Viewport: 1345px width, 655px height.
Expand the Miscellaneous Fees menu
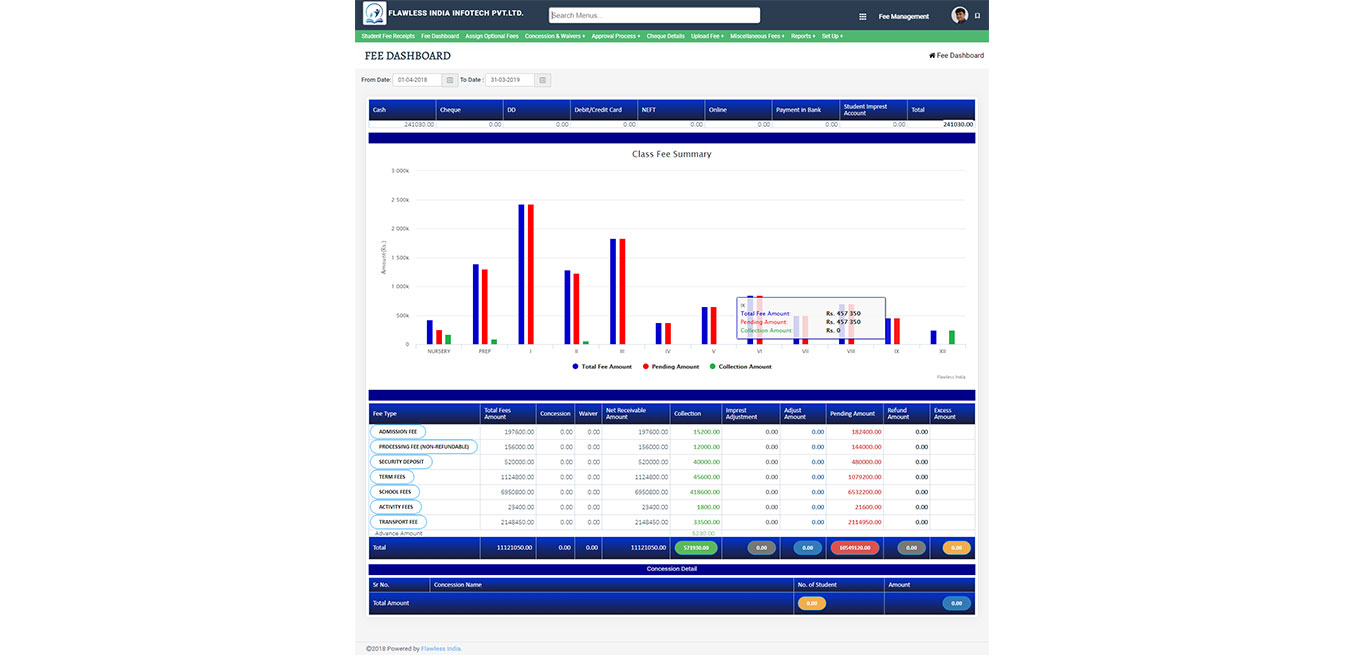pos(757,36)
